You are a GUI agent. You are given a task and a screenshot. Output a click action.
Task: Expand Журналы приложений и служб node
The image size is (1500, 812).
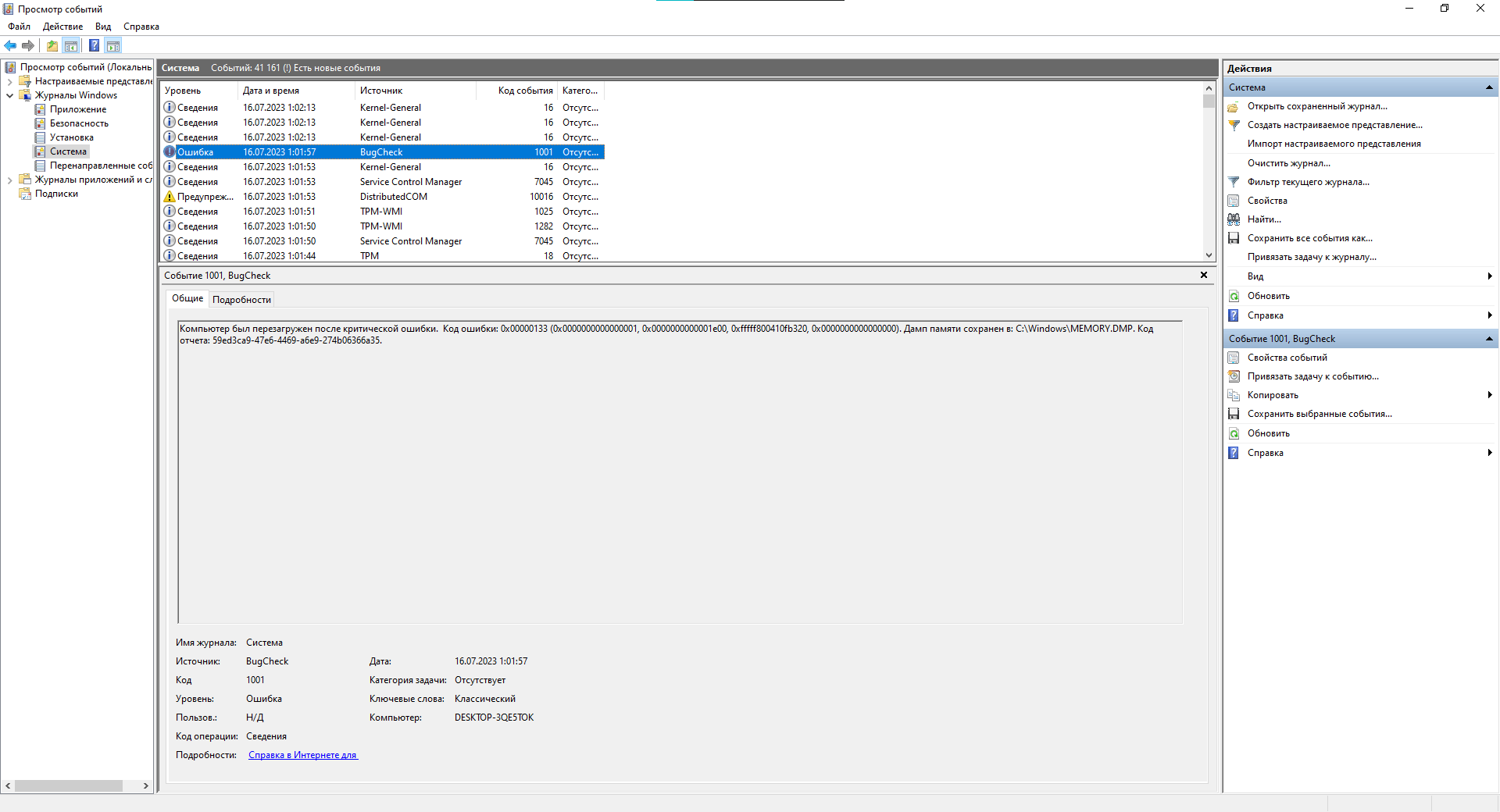coord(9,180)
